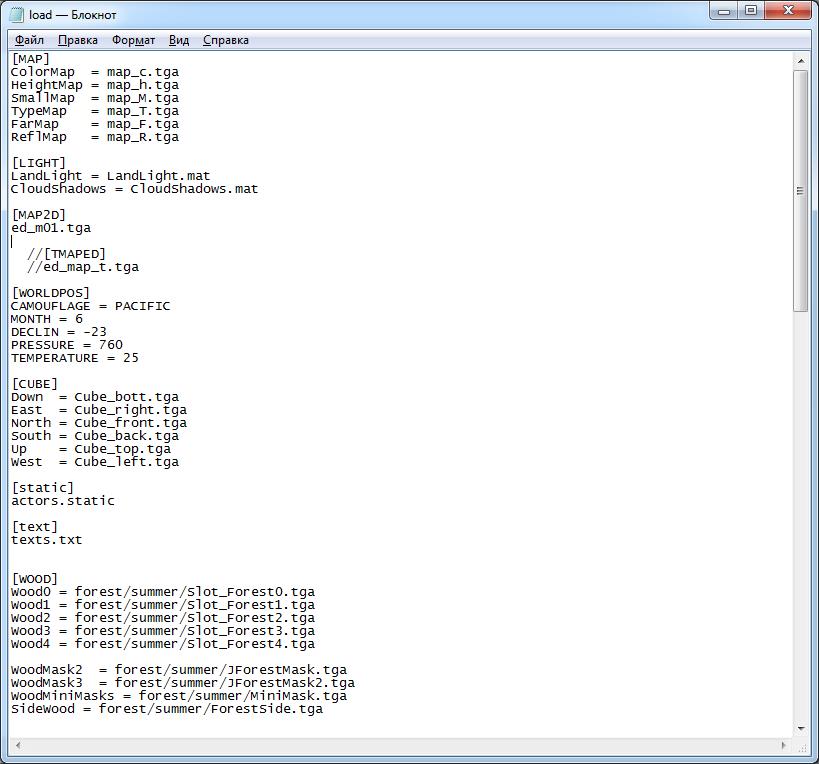Click the [CUBE] section header
Image resolution: width=819 pixels, height=764 pixels.
coord(34,384)
